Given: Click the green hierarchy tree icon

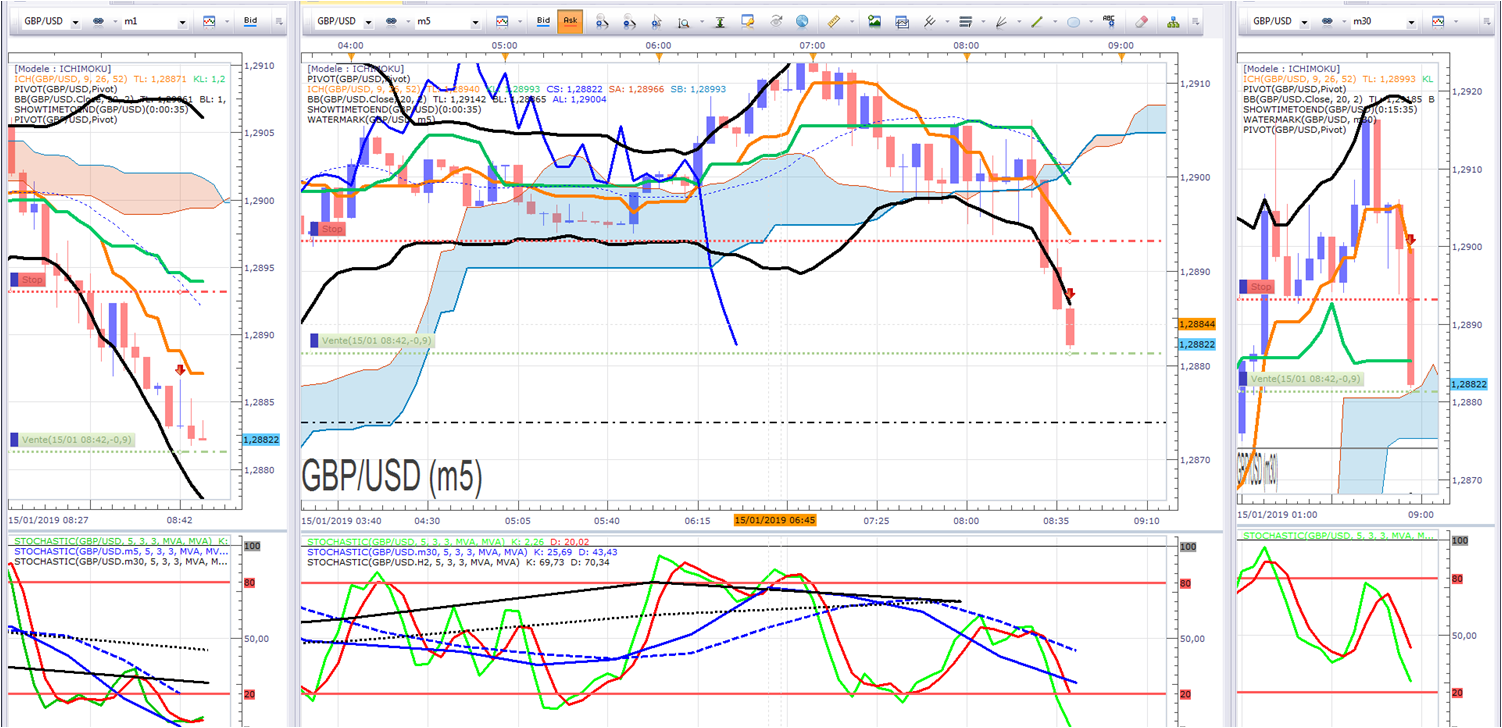Looking at the screenshot, I should pos(1173,21).
